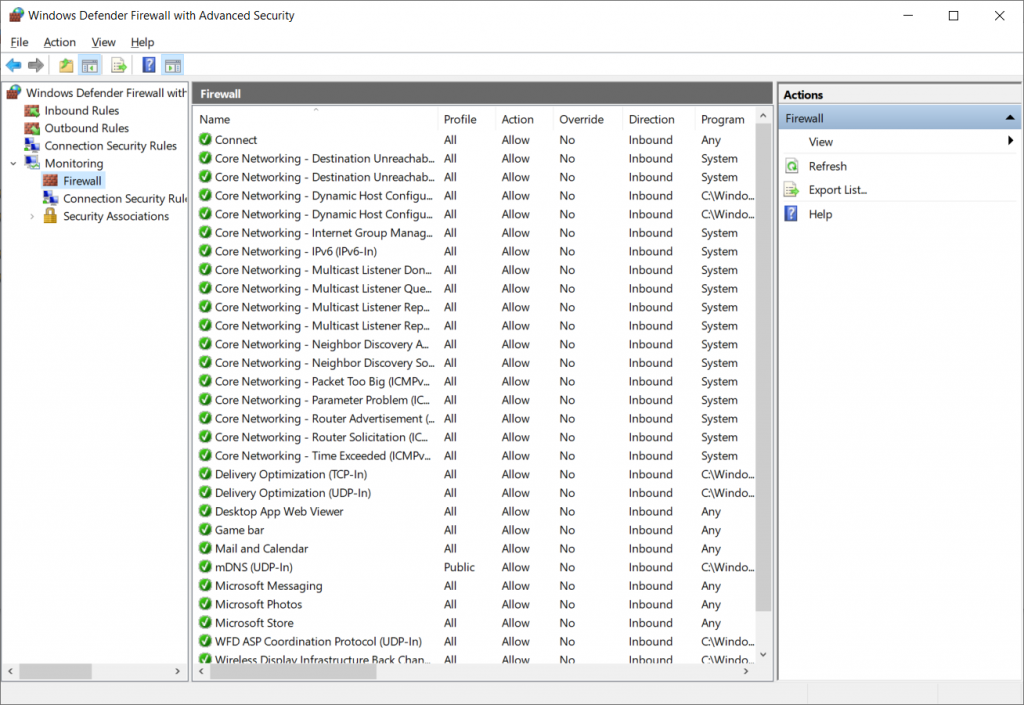Image resolution: width=1024 pixels, height=705 pixels.
Task: Click the Public profile cell of mDNS
Action: click(459, 567)
